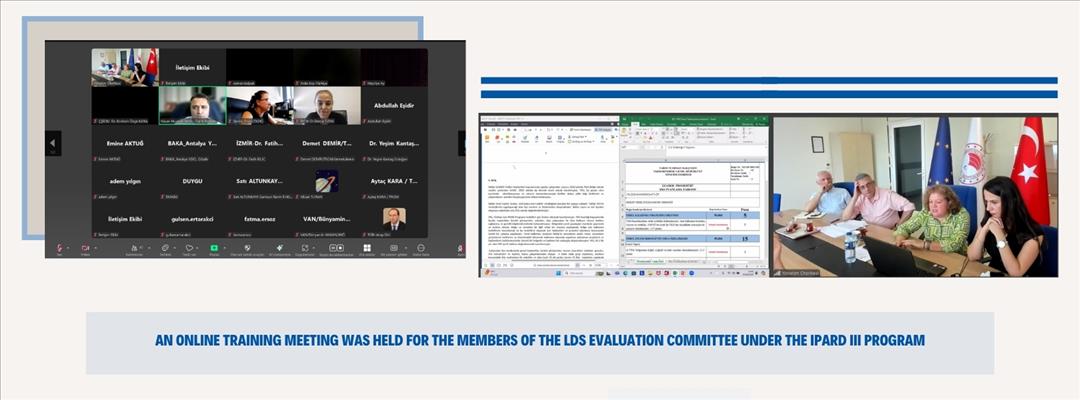Expand the caret next to Apps
This screenshot has width=1080, height=400.
coord(313,247)
